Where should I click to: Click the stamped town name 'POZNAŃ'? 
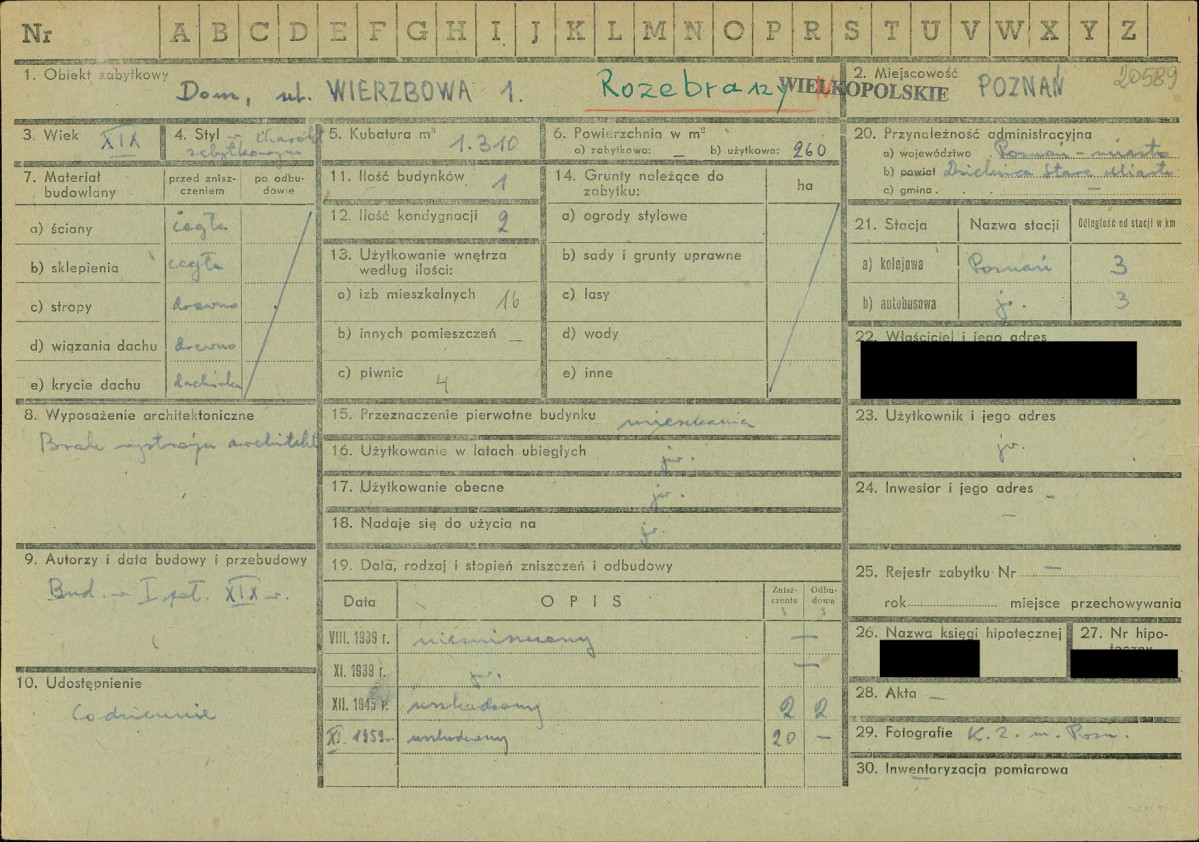(1021, 86)
